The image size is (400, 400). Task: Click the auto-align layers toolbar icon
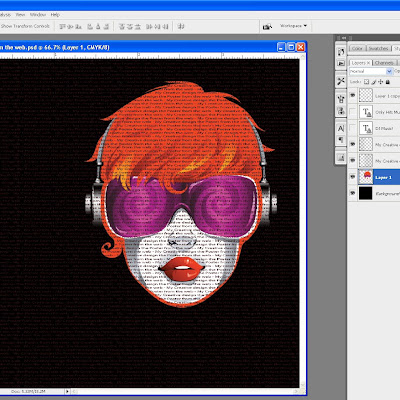click(x=181, y=26)
